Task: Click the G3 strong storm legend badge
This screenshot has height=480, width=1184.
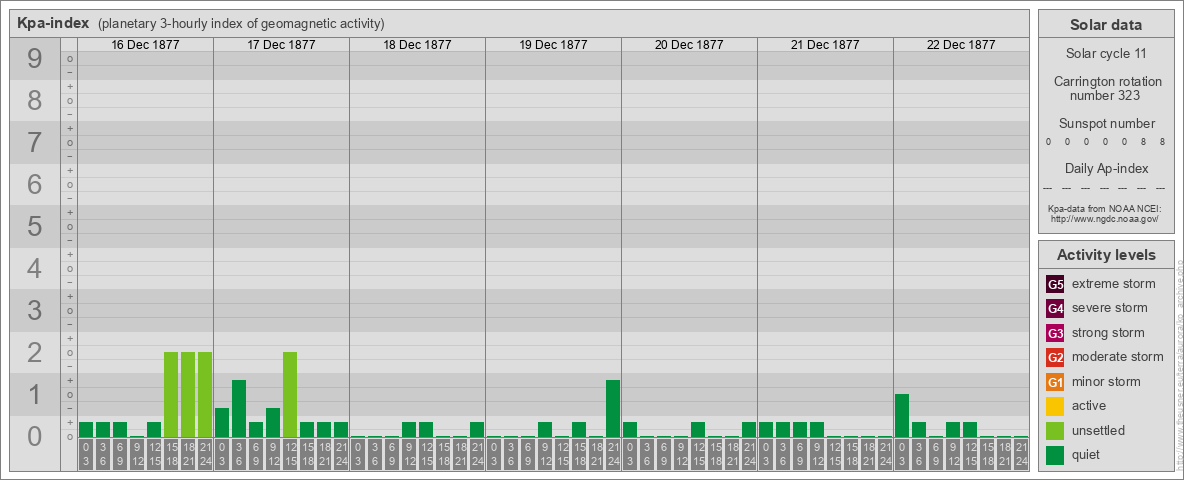Action: (1055, 333)
